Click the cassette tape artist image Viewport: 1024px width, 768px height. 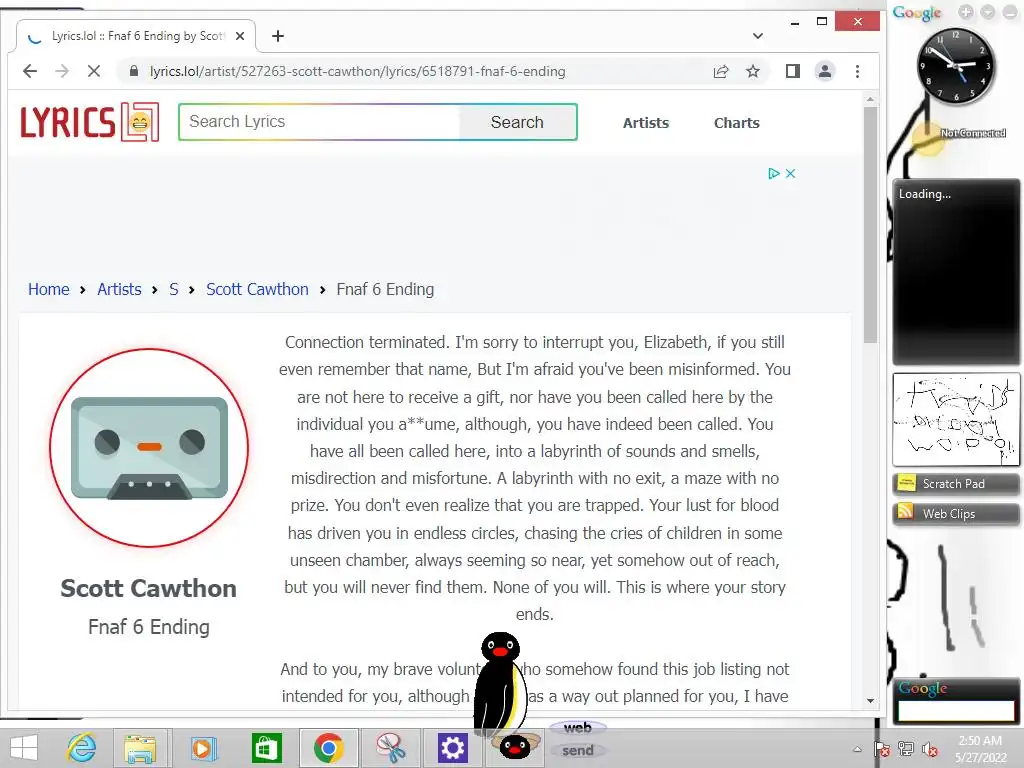pyautogui.click(x=150, y=448)
